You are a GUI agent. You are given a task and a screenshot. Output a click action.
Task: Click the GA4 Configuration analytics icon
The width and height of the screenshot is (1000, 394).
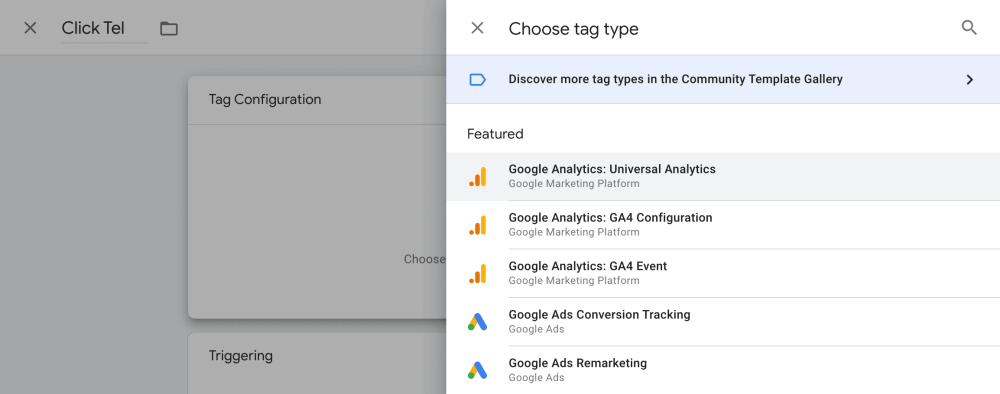pyautogui.click(x=478, y=225)
